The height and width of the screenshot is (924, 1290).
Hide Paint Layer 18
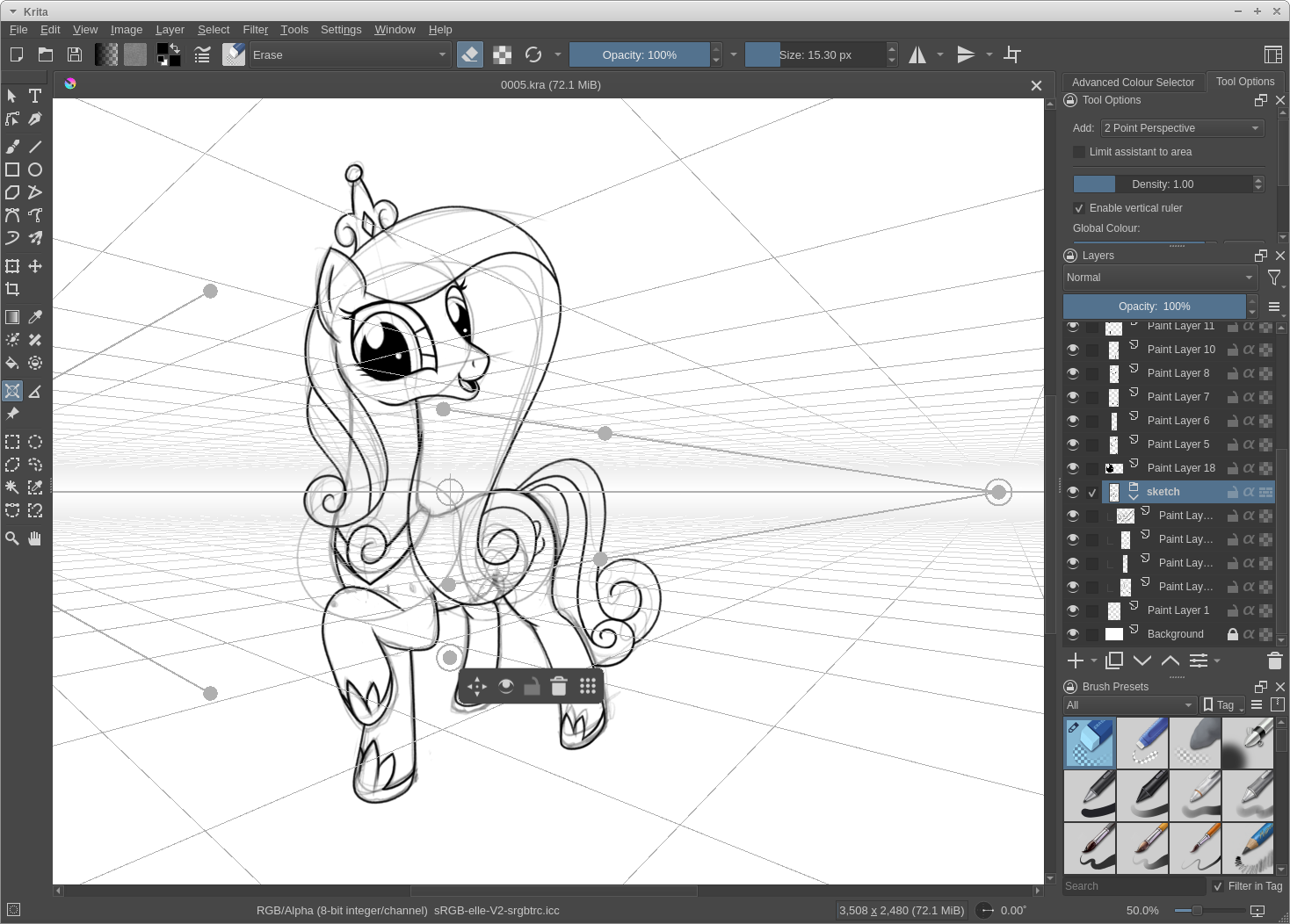pyautogui.click(x=1073, y=468)
